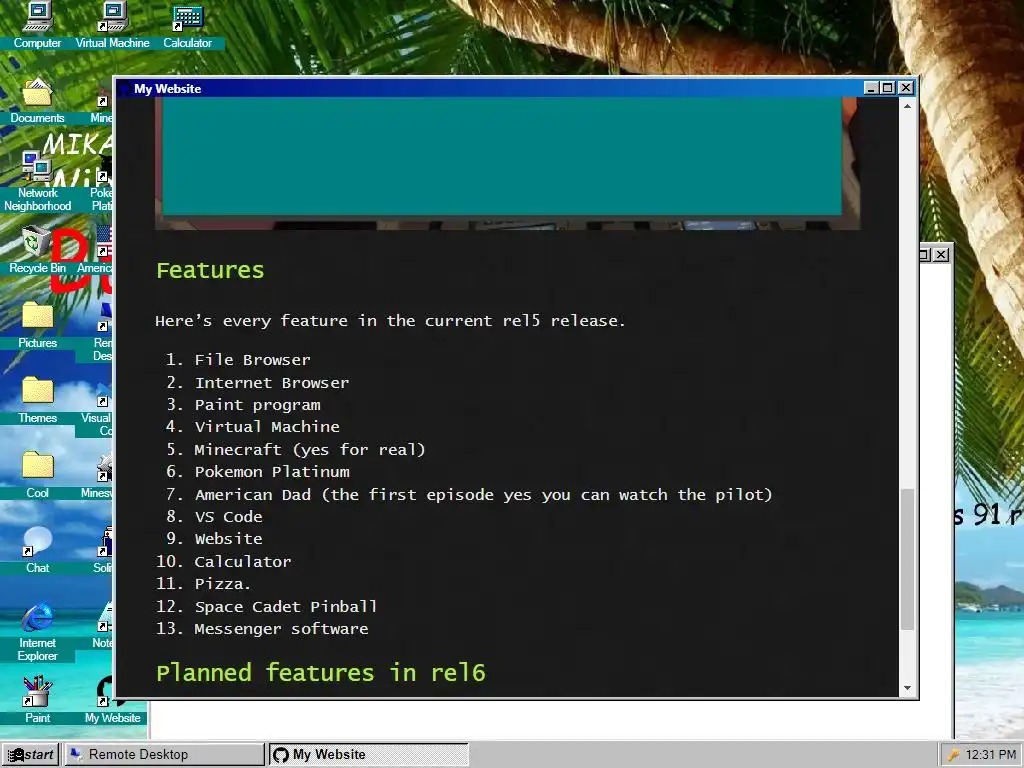Click scrollbar up arrow in My Website window
This screenshot has height=768, width=1024.
[907, 106]
